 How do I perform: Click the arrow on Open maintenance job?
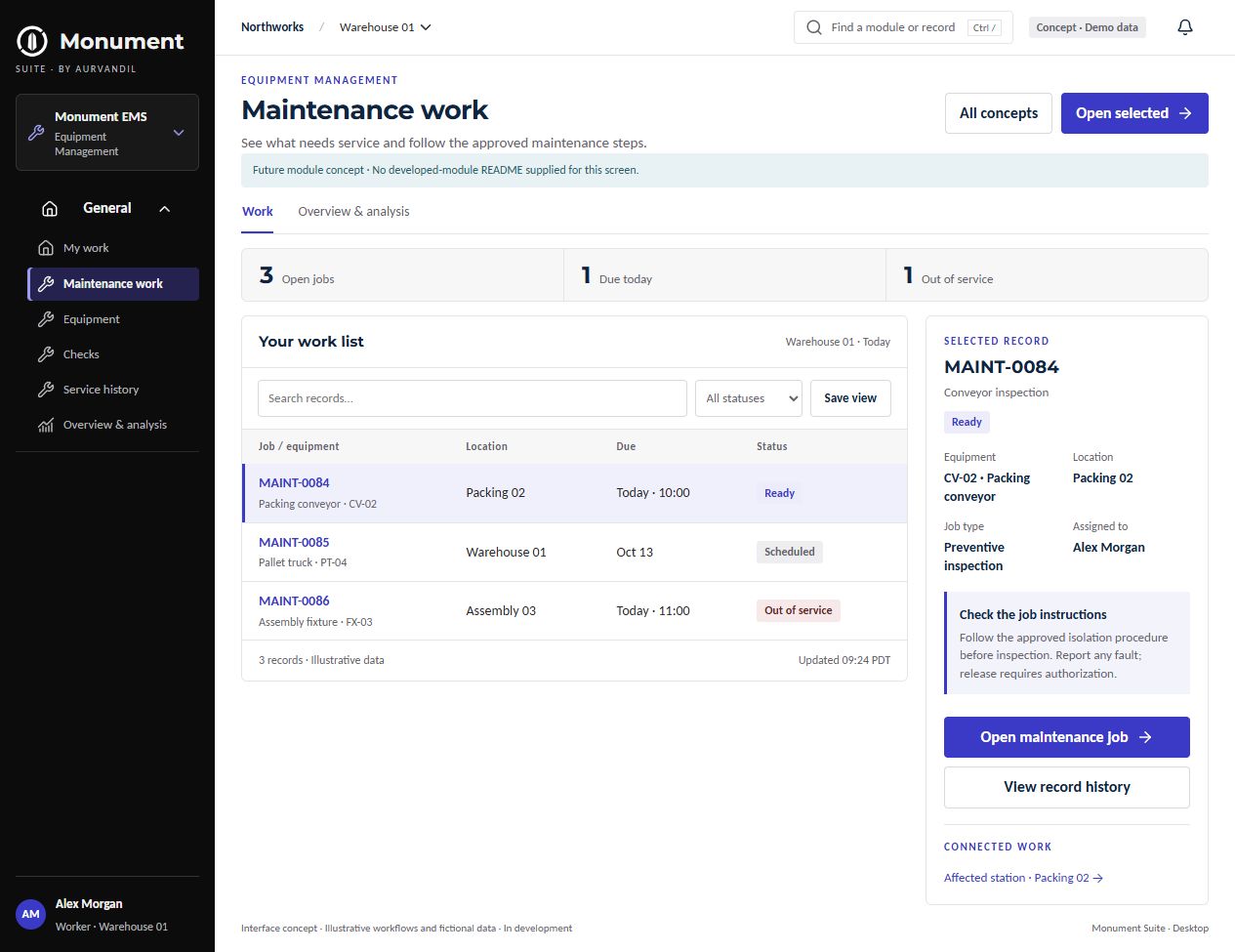pyautogui.click(x=1146, y=737)
